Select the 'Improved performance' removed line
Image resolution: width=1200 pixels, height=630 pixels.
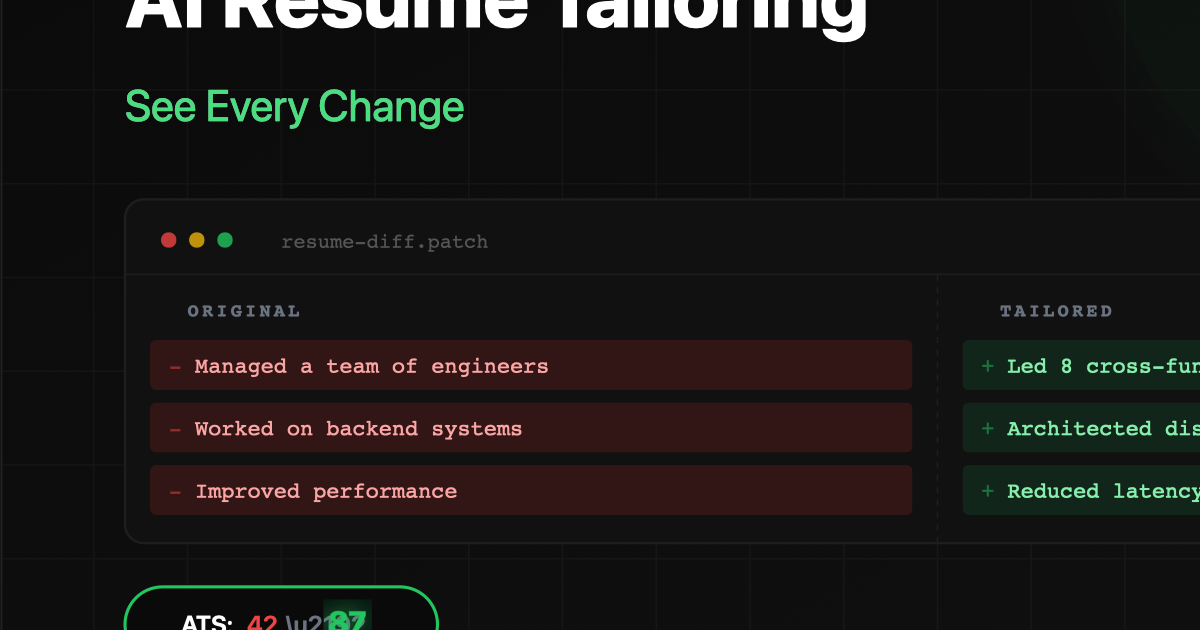[x=531, y=490]
